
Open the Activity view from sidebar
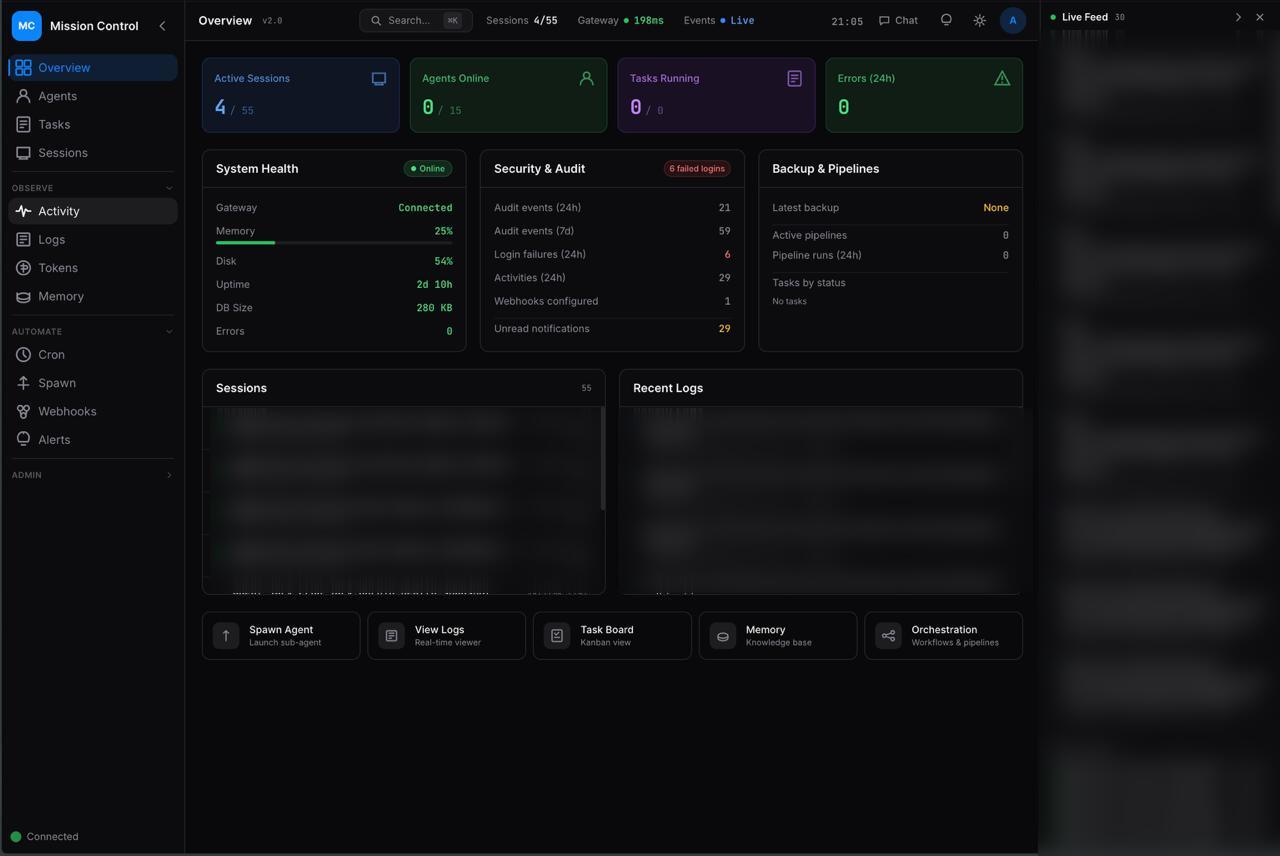pyautogui.click(x=58, y=211)
